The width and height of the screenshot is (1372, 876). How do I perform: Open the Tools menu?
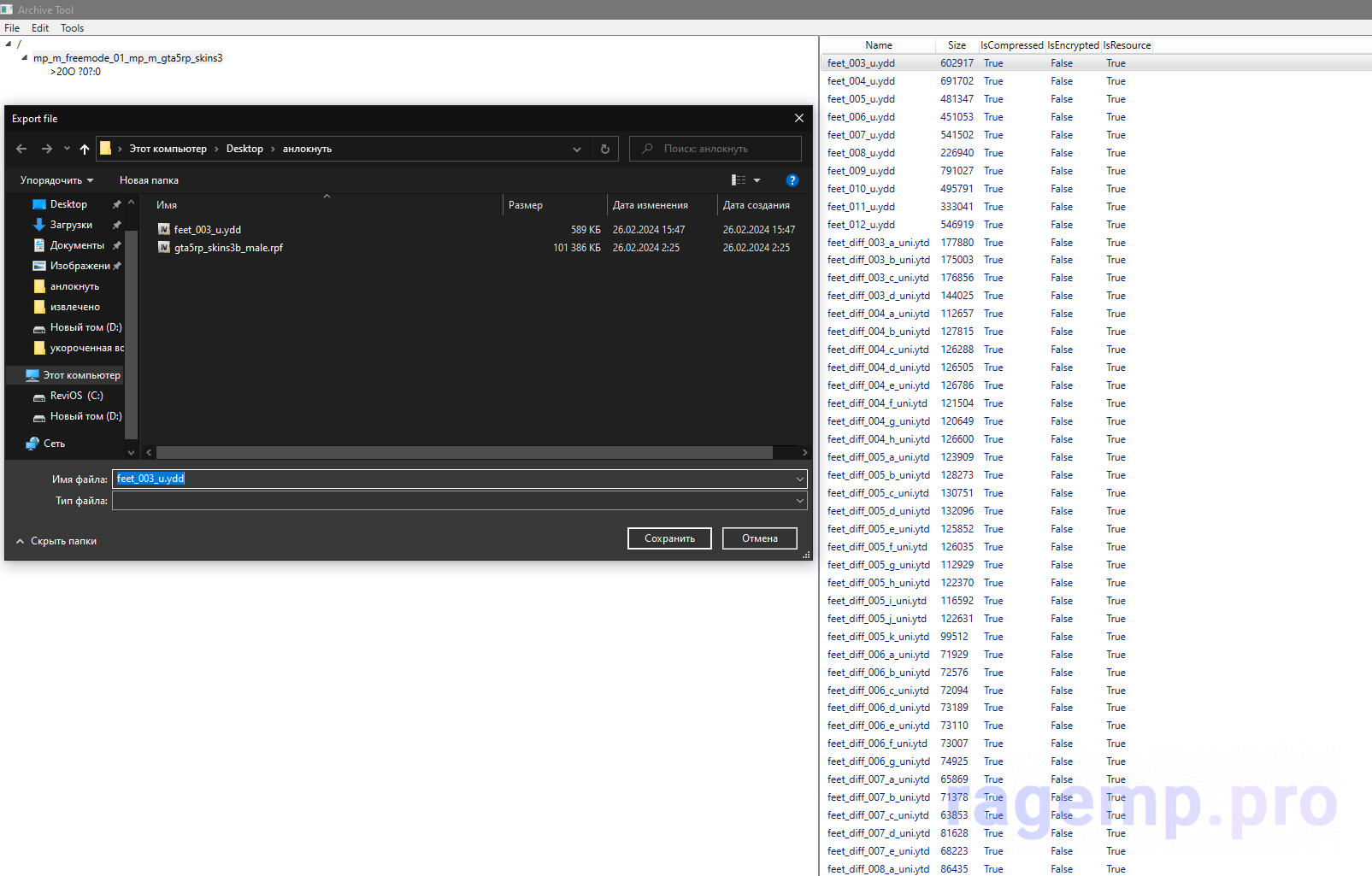click(72, 28)
